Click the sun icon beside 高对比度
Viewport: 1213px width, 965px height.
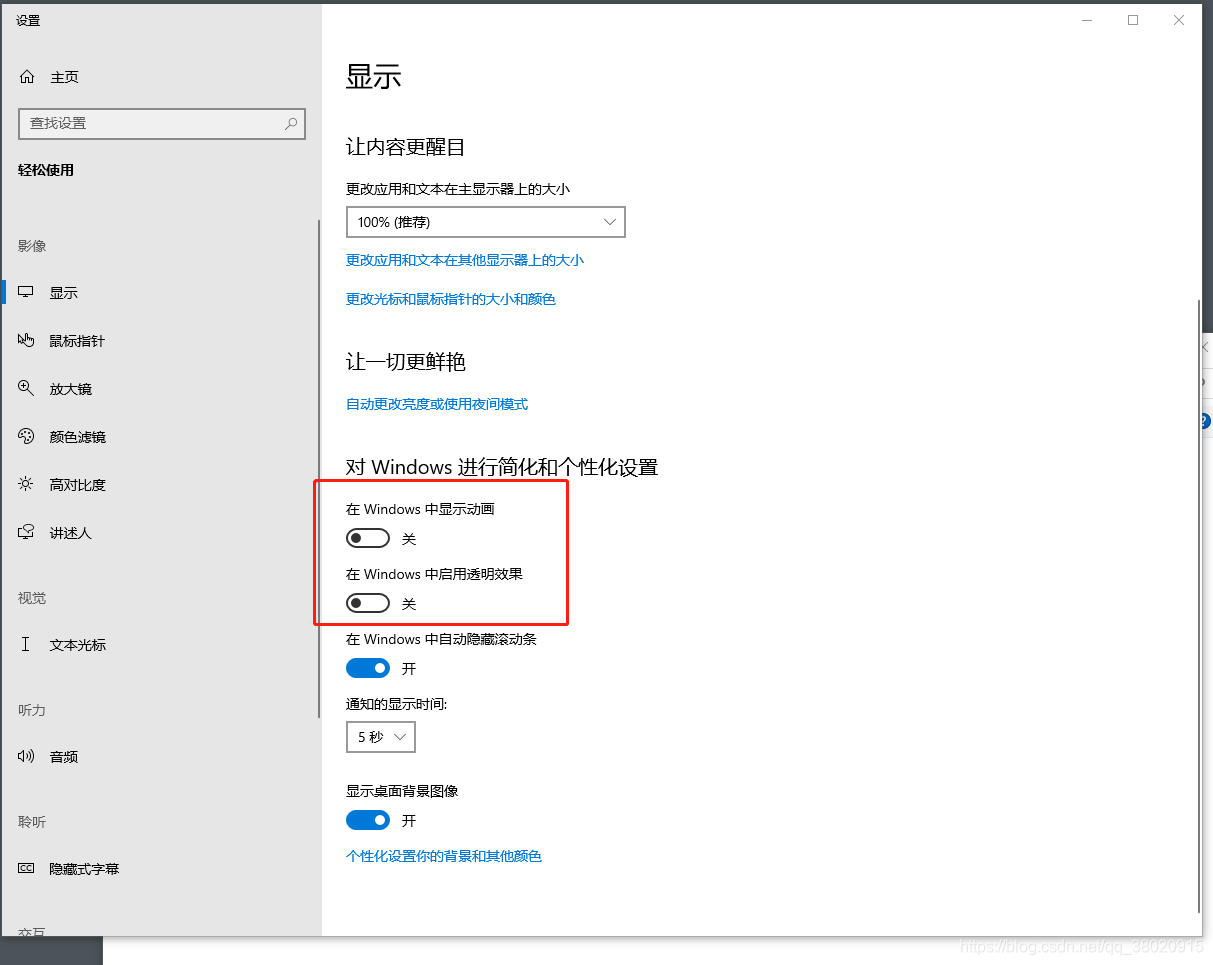pos(26,485)
